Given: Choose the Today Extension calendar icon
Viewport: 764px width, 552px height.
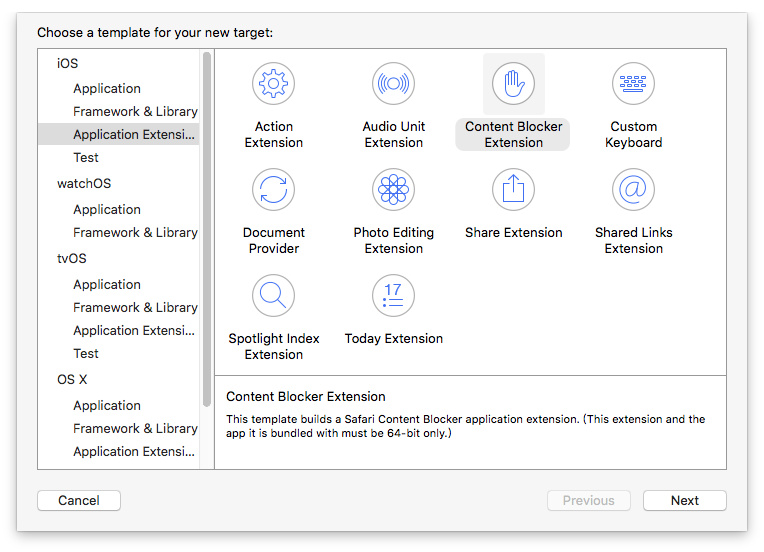Looking at the screenshot, I should (393, 296).
